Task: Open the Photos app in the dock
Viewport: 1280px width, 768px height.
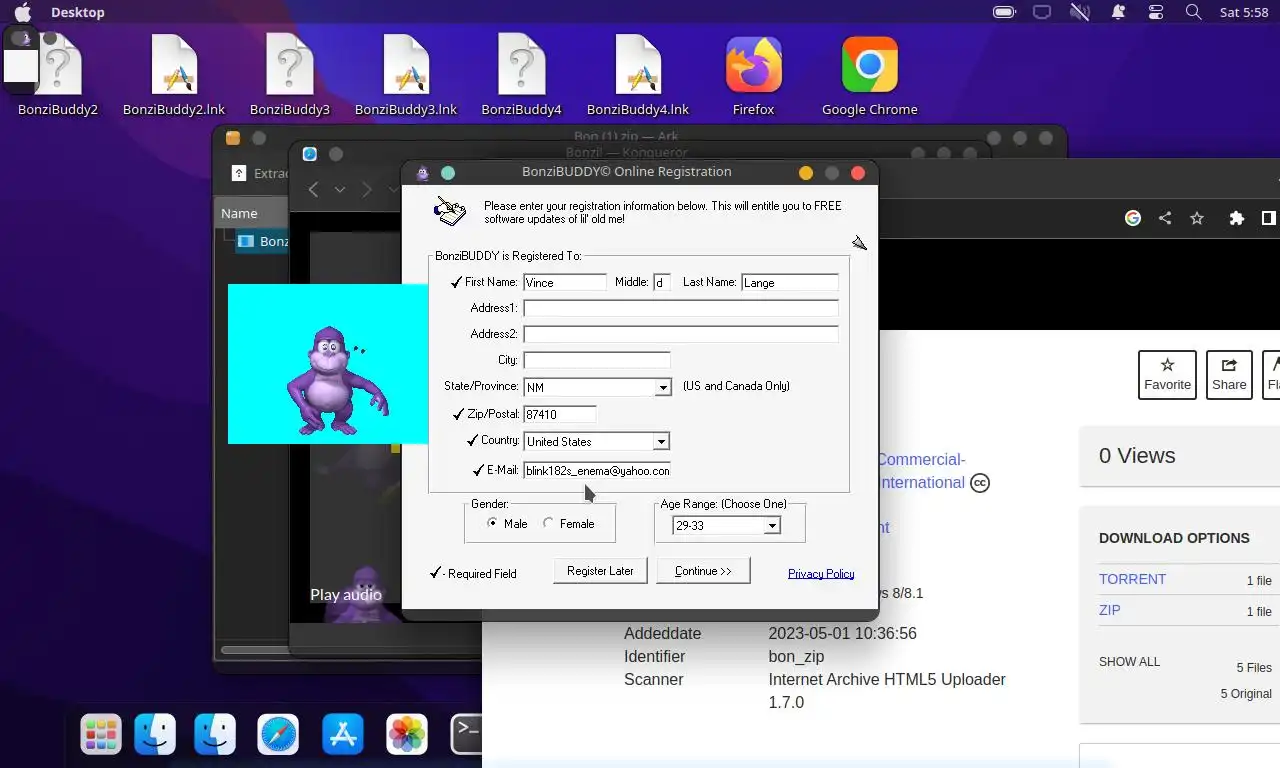Action: pos(407,734)
